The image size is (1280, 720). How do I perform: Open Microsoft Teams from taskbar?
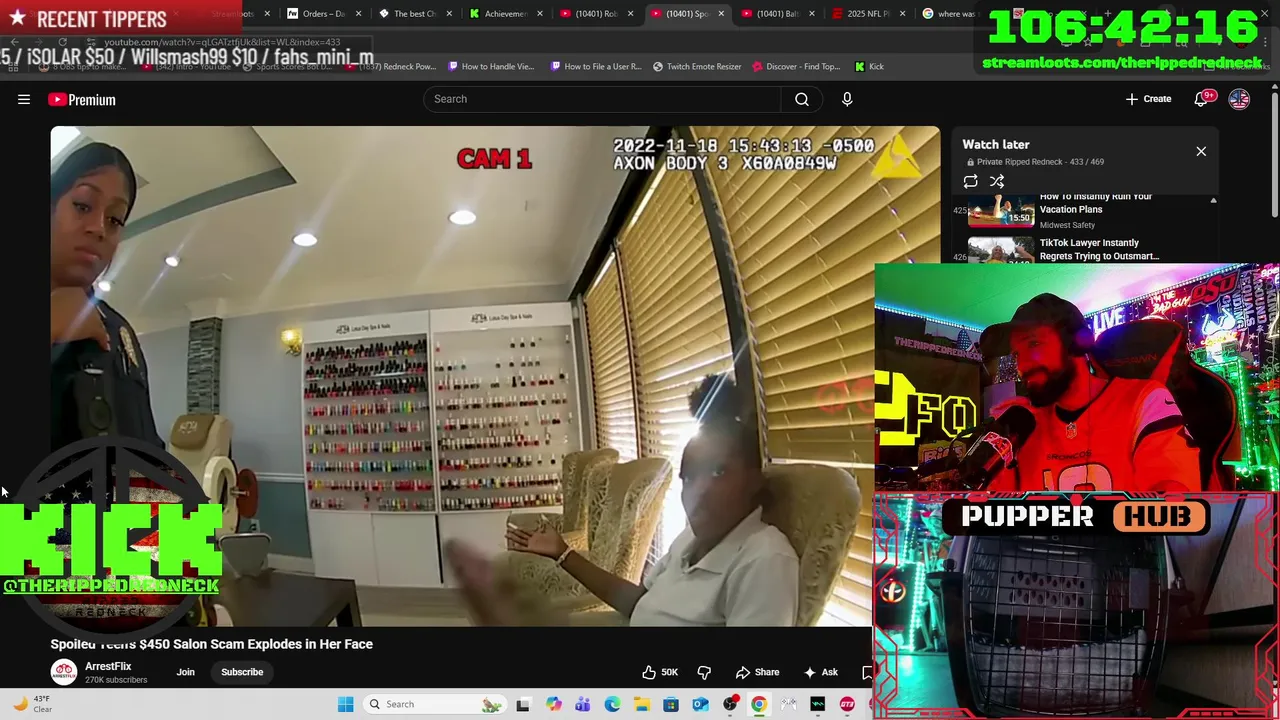coord(583,704)
